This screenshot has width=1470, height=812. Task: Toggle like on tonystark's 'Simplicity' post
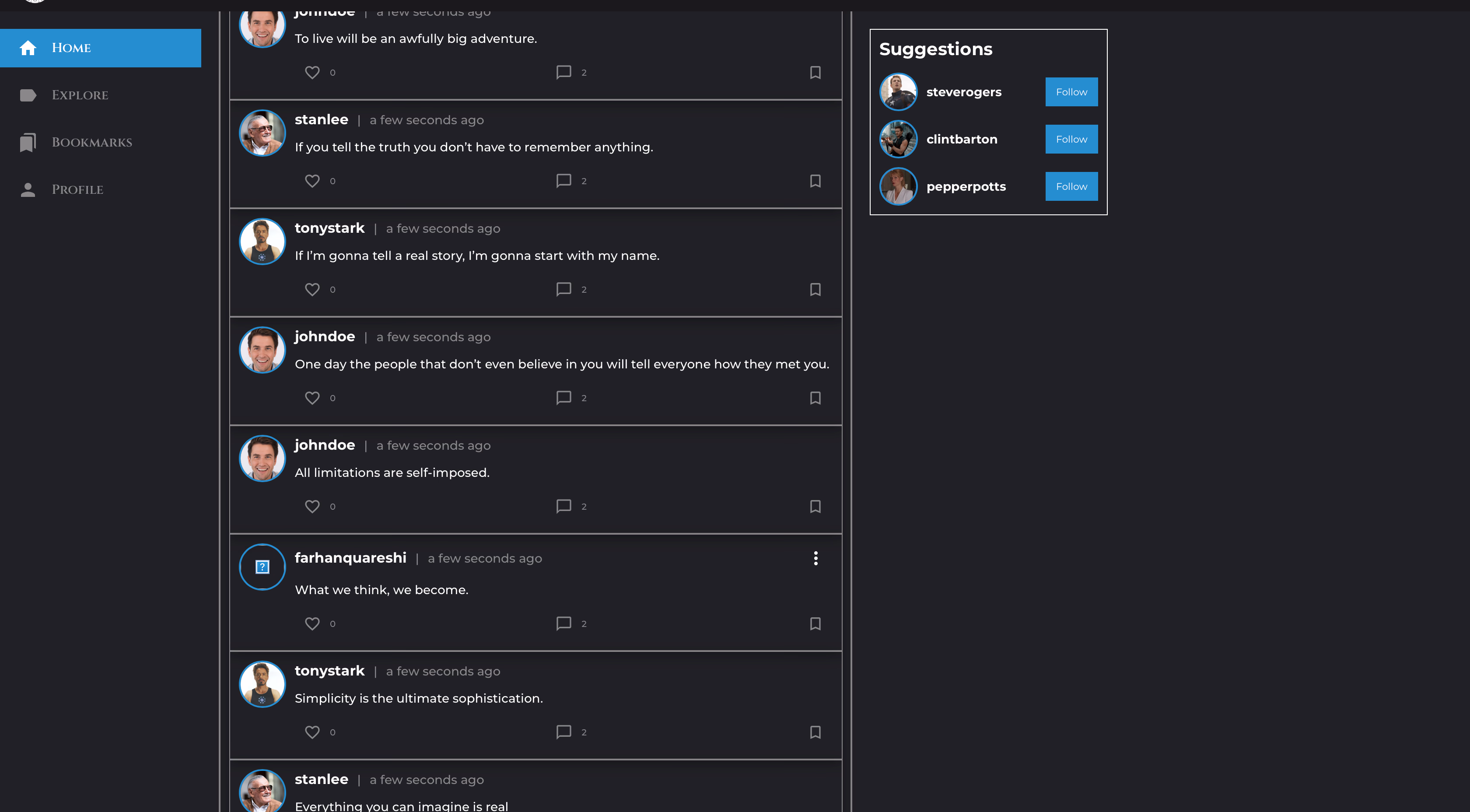click(312, 732)
